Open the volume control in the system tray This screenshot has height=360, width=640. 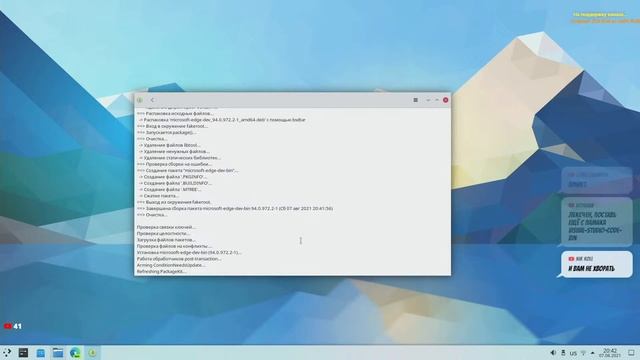click(x=553, y=353)
